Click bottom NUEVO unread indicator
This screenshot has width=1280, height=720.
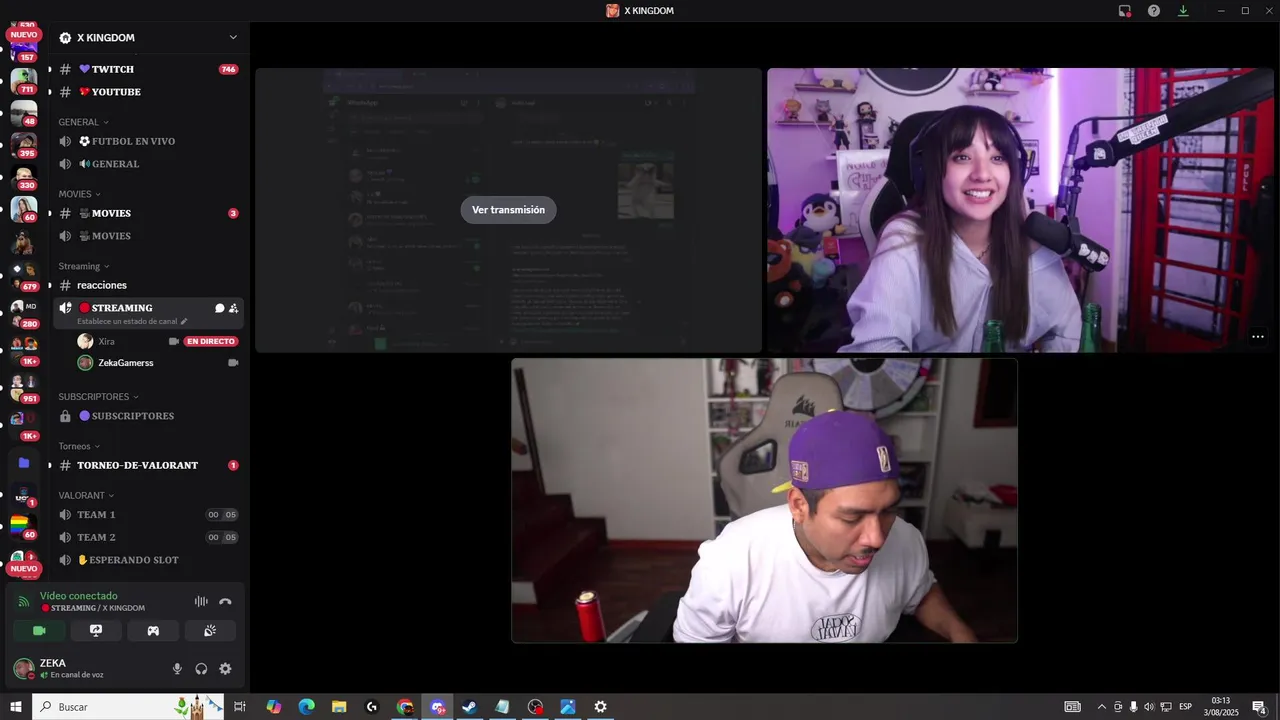click(x=24, y=569)
